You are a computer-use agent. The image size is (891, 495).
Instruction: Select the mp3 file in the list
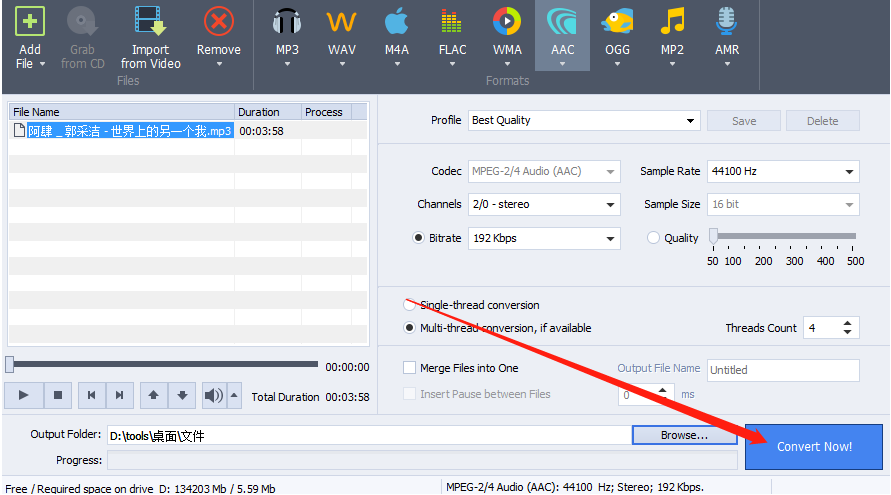(130, 131)
